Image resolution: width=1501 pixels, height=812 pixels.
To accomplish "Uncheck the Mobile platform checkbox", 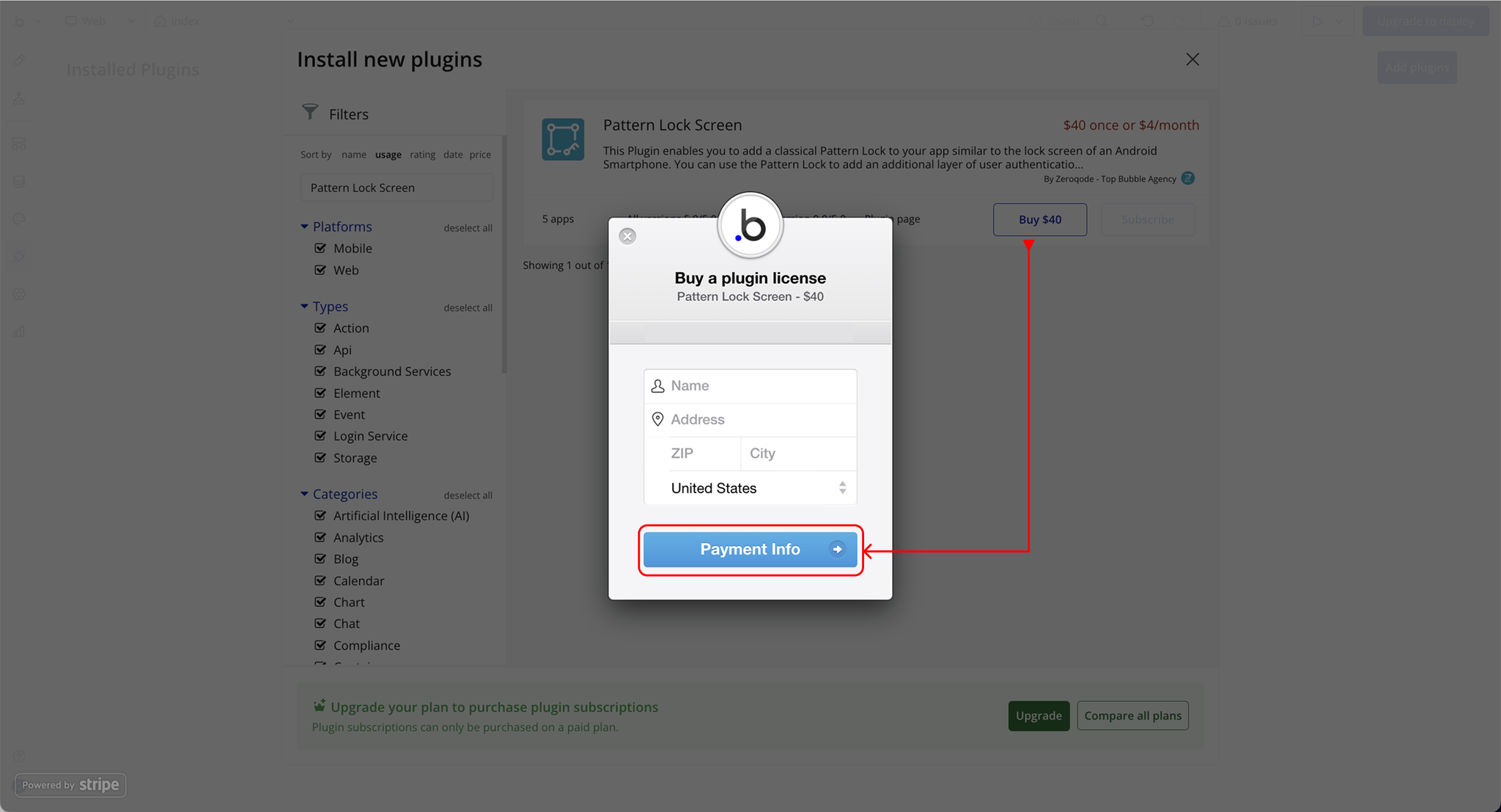I will tap(320, 248).
